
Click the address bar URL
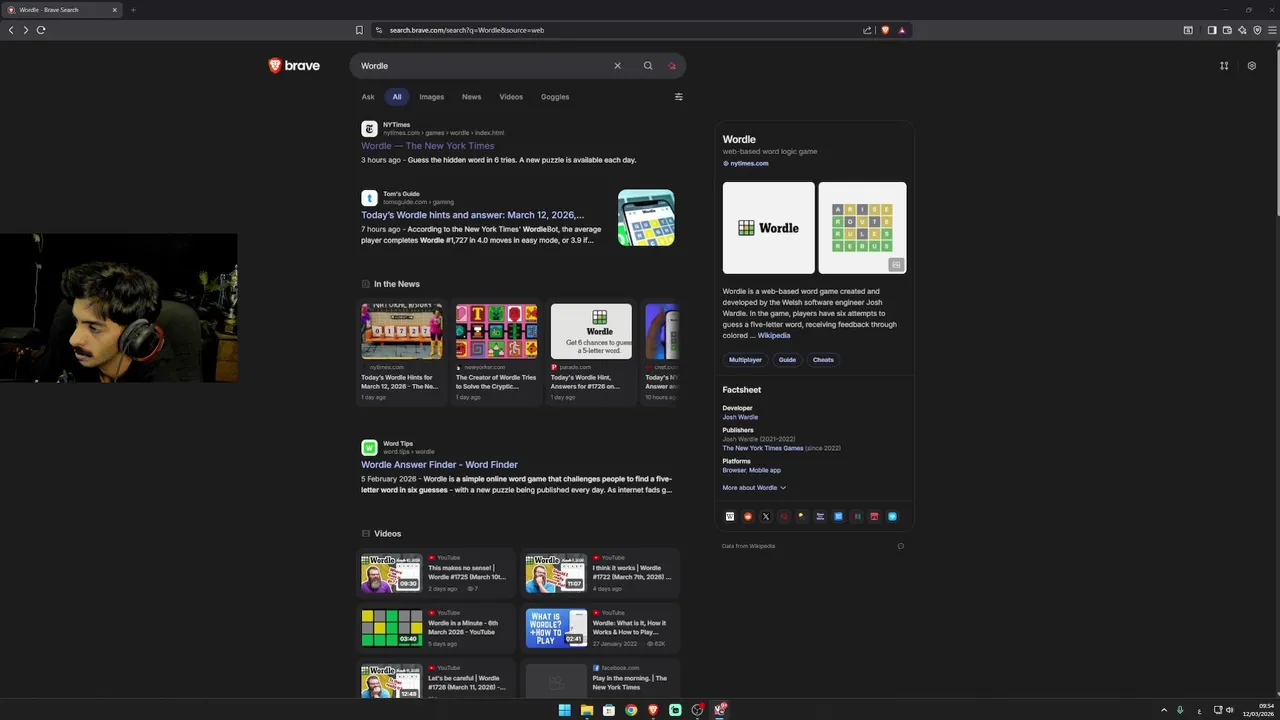(x=467, y=30)
